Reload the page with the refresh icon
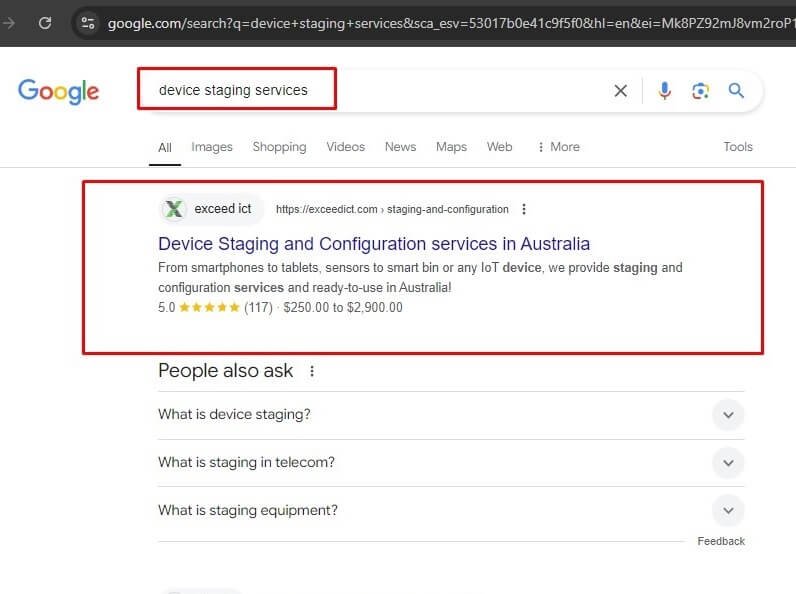Image resolution: width=796 pixels, height=594 pixels. pos(45,23)
